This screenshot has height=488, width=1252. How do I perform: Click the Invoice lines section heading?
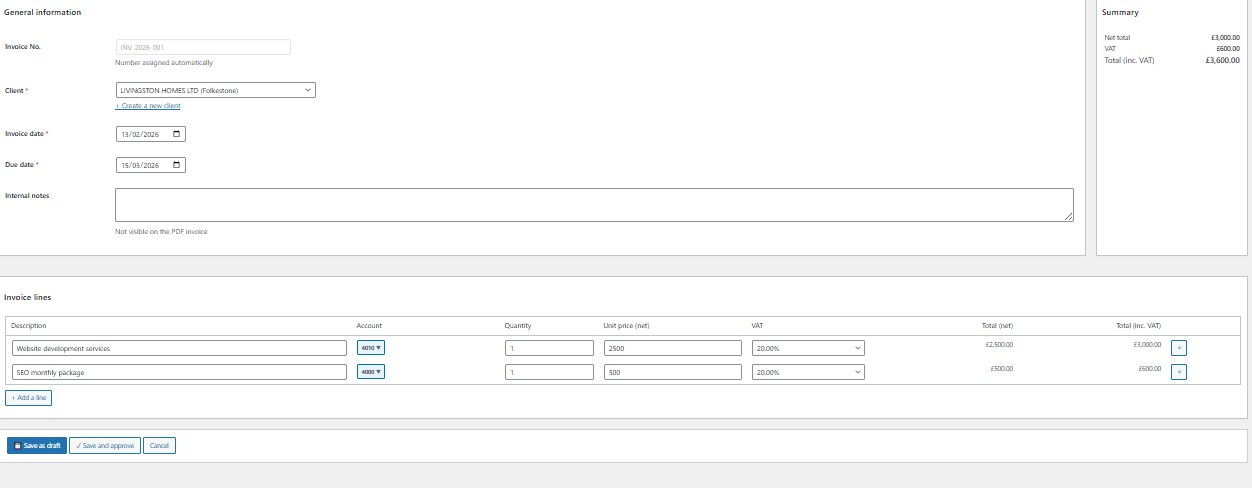pos(28,297)
